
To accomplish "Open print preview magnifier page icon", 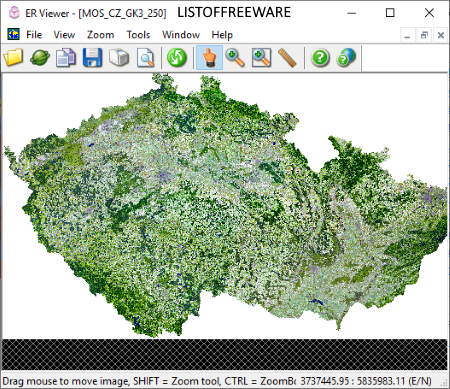I will click(146, 58).
